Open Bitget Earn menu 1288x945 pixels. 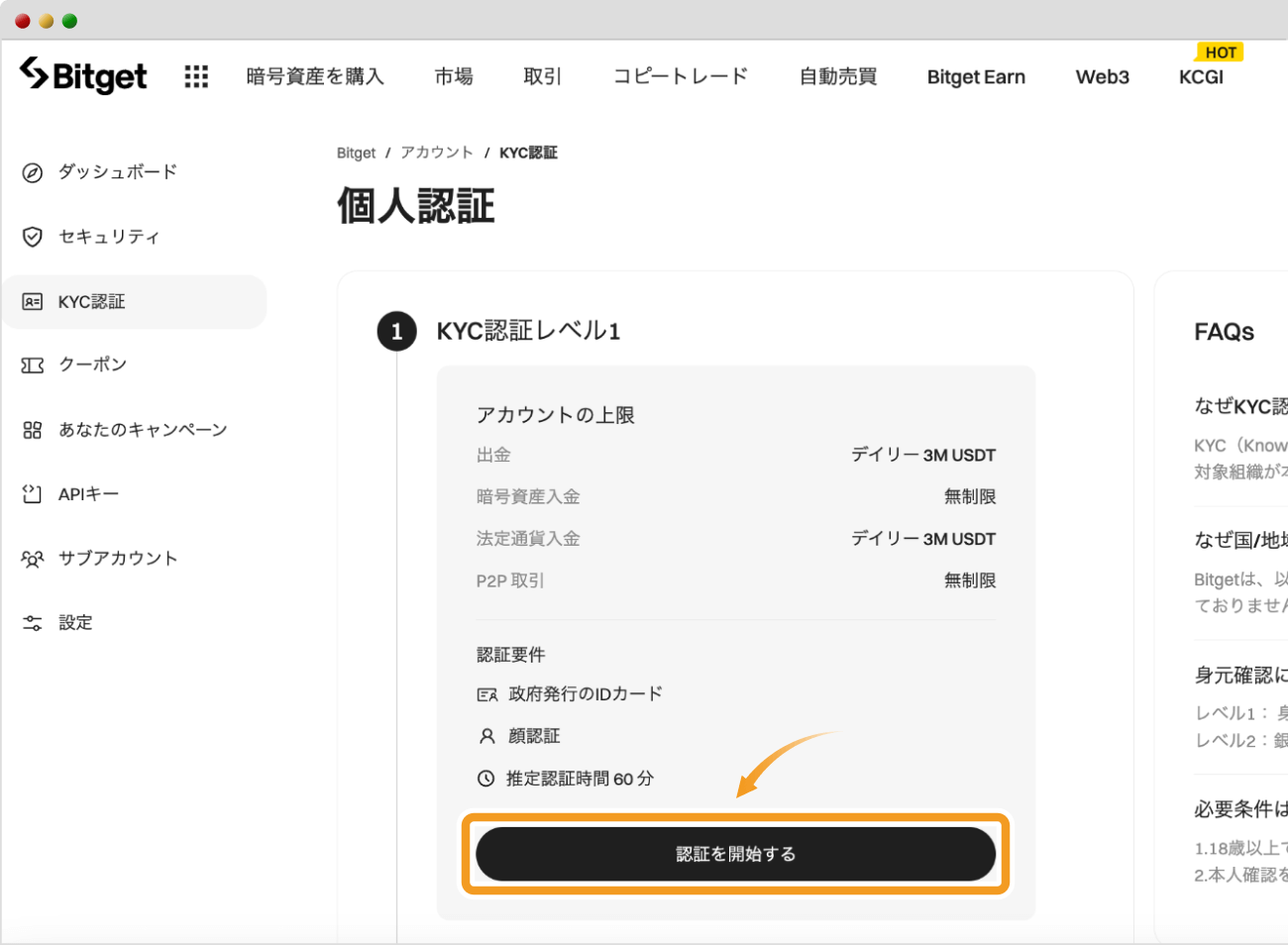point(976,77)
